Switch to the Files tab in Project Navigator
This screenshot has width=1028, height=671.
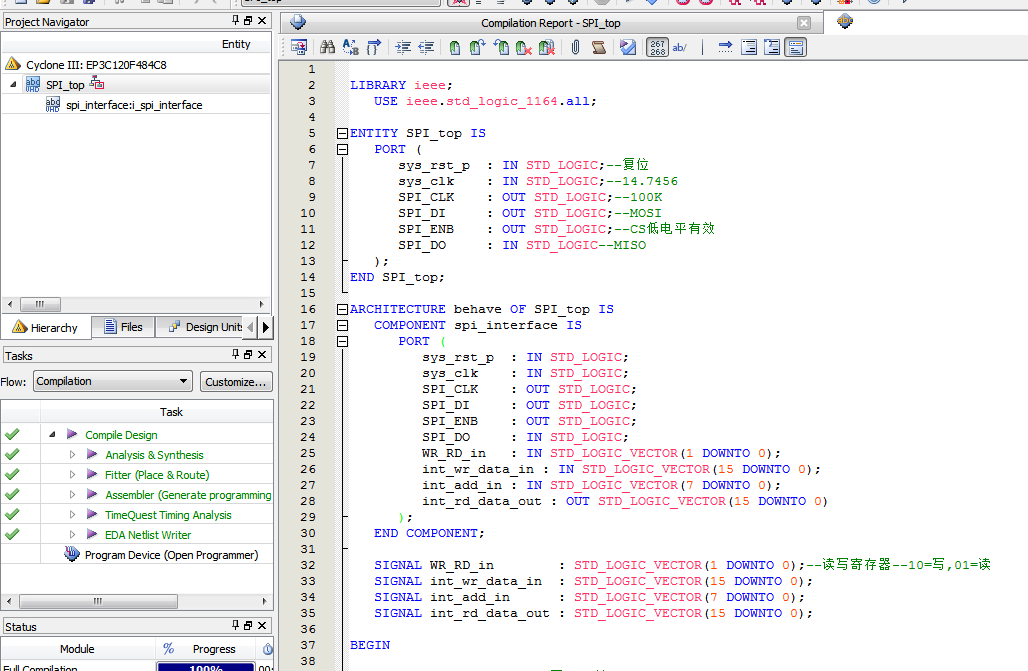[122, 327]
